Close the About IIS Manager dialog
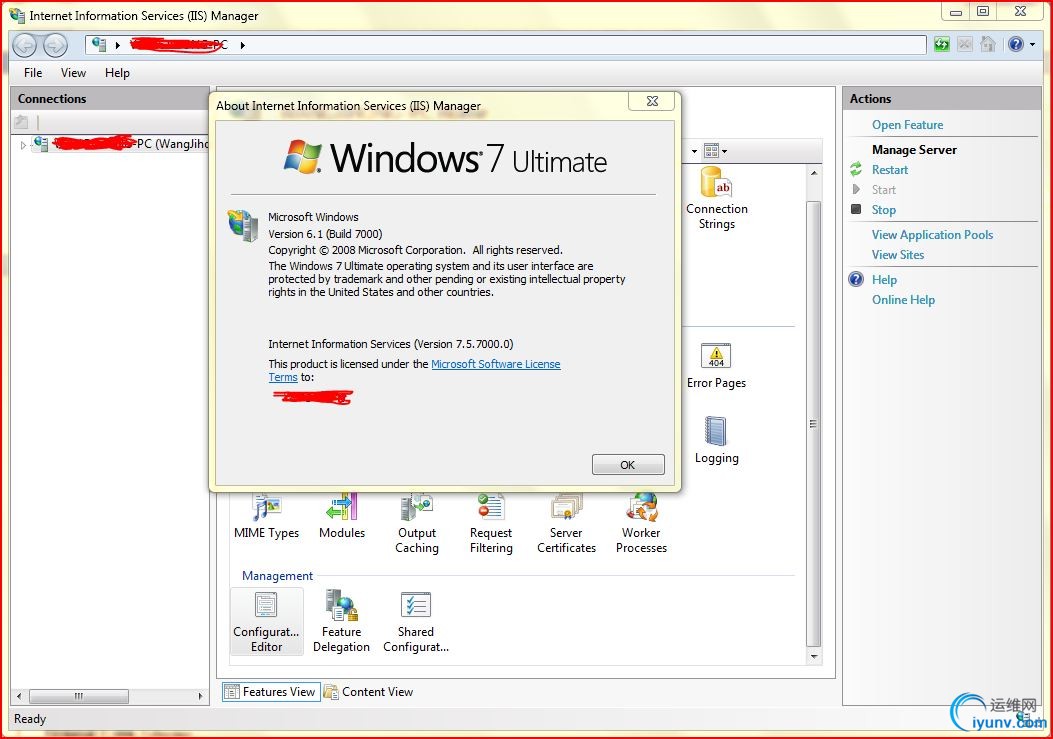This screenshot has height=739, width=1053. click(652, 101)
